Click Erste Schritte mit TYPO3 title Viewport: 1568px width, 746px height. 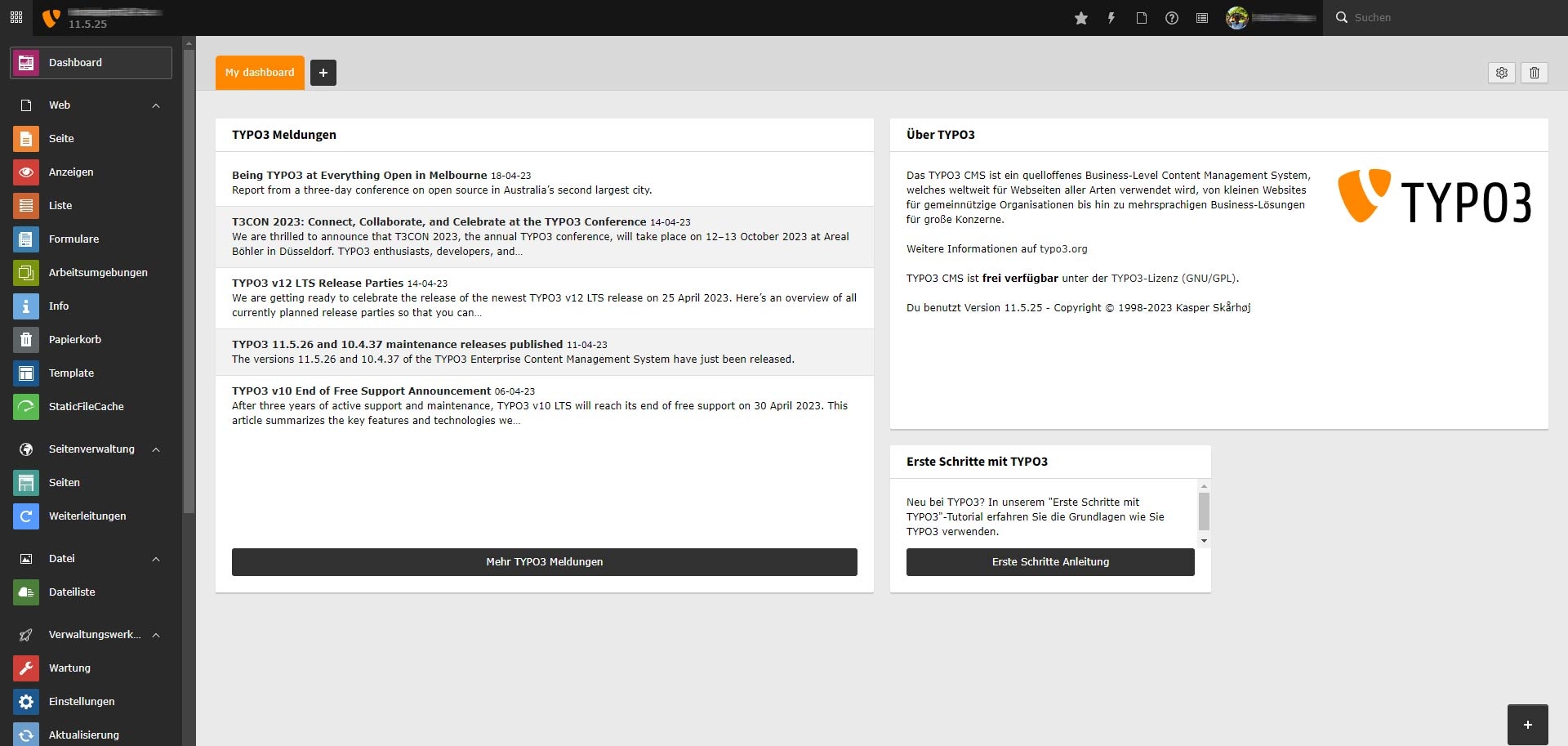(x=977, y=462)
